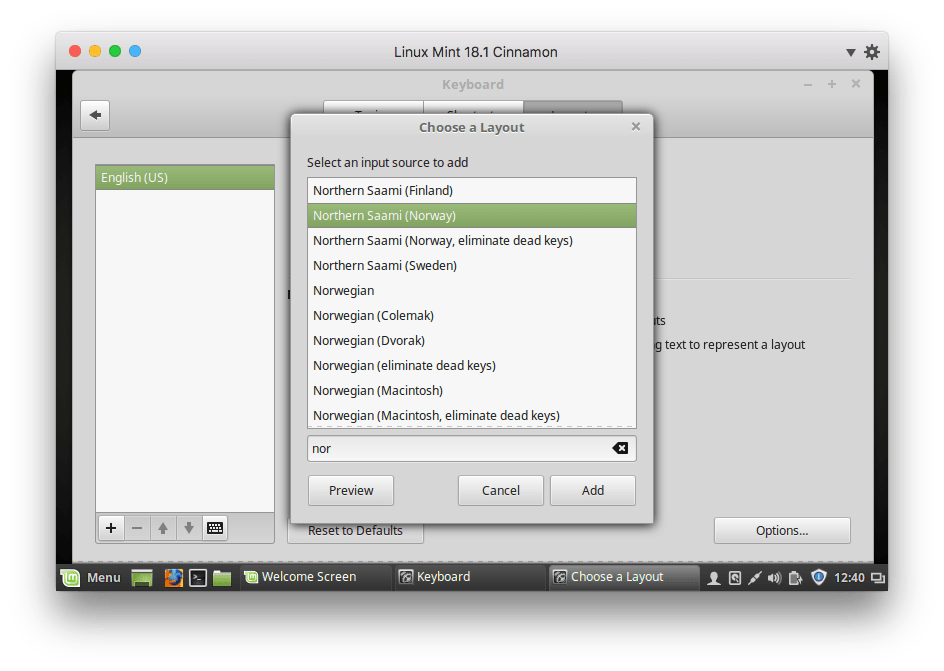Screen dimensions: 944x671
Task: Clear the search field via the backspace icon
Action: point(621,448)
